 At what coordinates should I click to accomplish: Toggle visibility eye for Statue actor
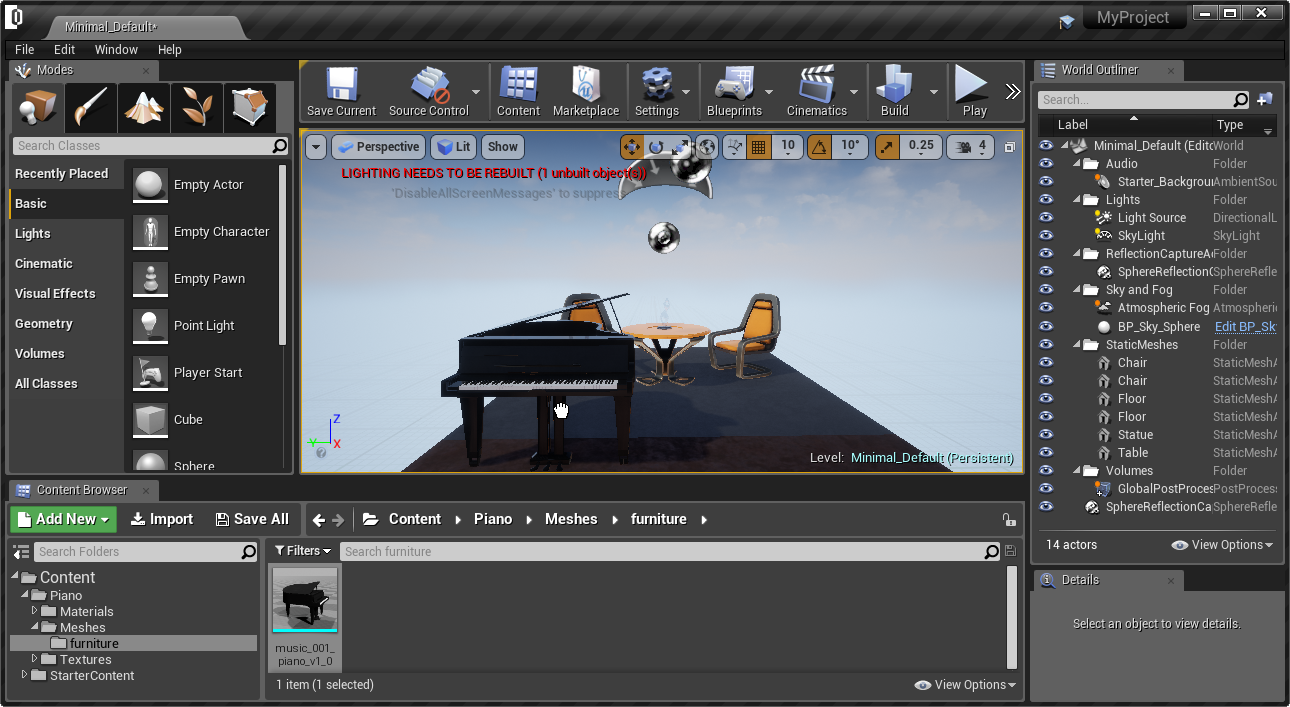(x=1046, y=435)
